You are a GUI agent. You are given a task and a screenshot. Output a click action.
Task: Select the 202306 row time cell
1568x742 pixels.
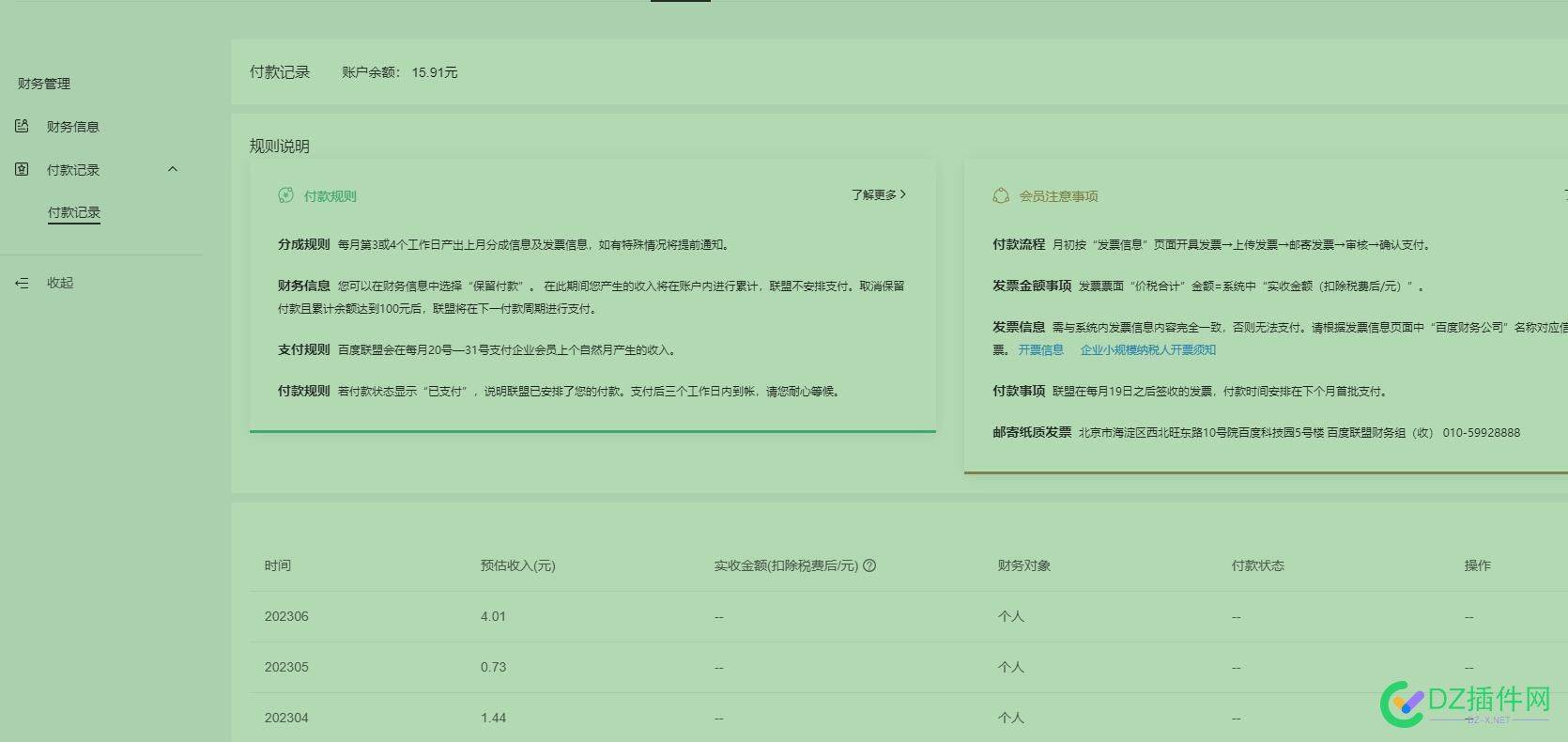(286, 616)
